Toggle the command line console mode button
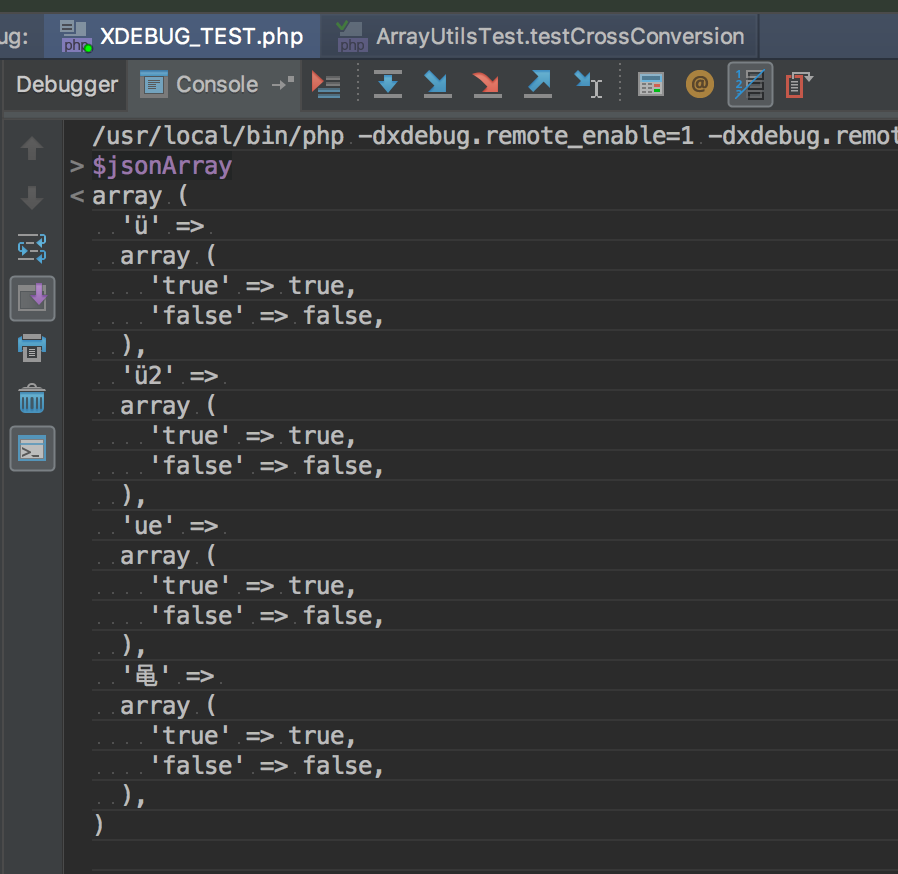The width and height of the screenshot is (898, 874). (x=32, y=450)
